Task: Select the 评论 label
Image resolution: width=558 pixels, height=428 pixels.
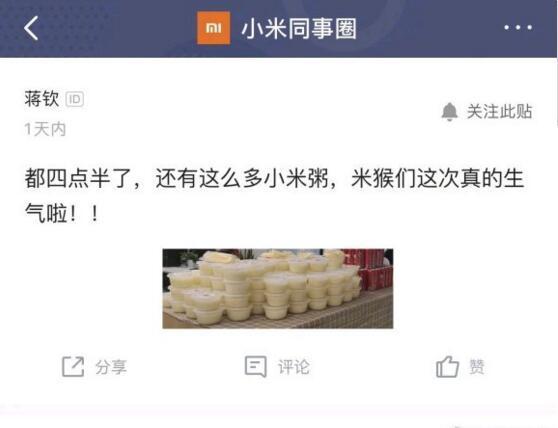Action: pos(294,367)
